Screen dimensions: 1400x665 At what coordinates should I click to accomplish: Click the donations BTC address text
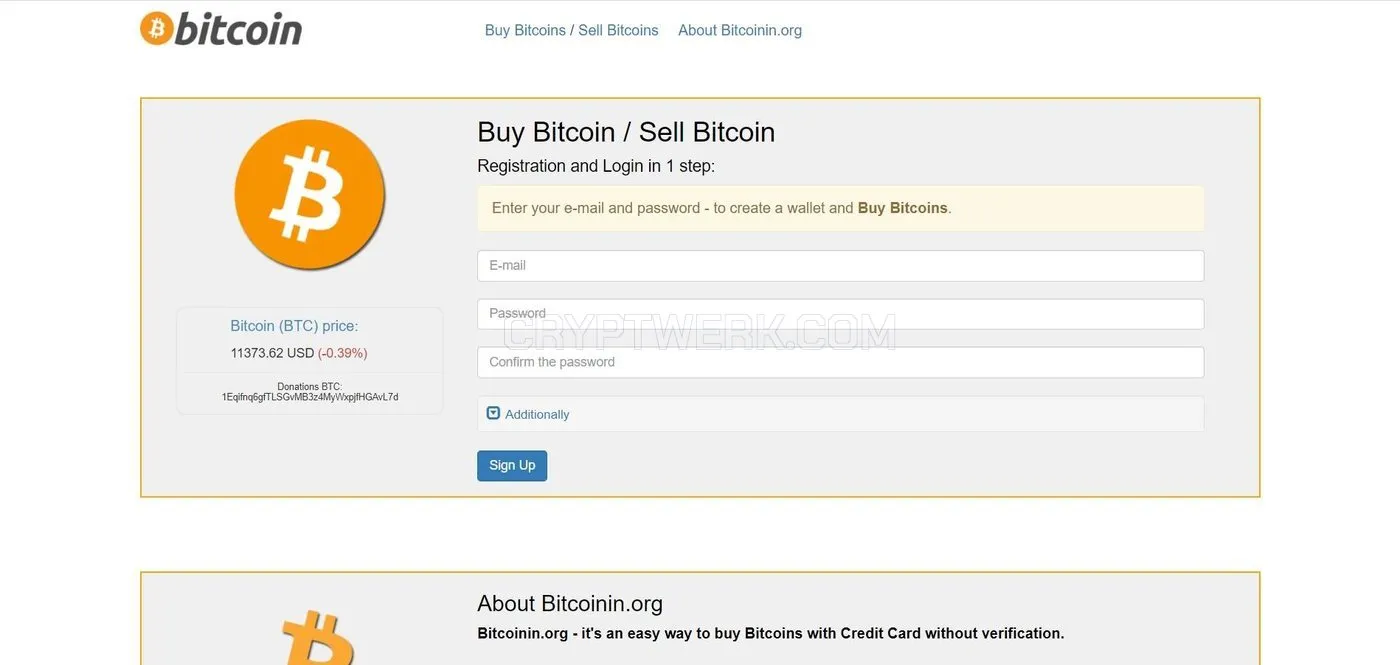pyautogui.click(x=310, y=397)
